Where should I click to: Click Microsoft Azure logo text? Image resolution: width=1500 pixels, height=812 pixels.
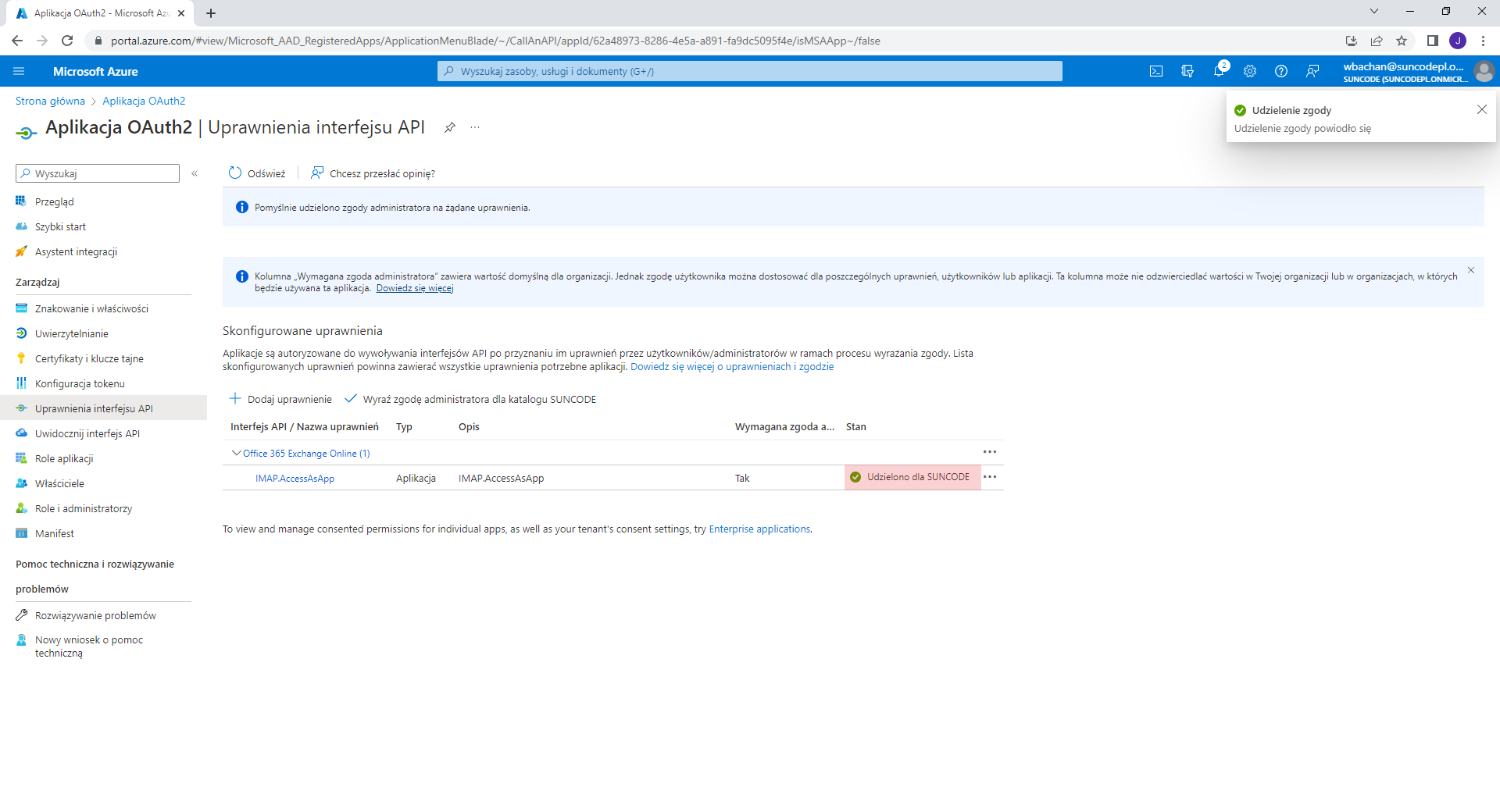[x=95, y=71]
